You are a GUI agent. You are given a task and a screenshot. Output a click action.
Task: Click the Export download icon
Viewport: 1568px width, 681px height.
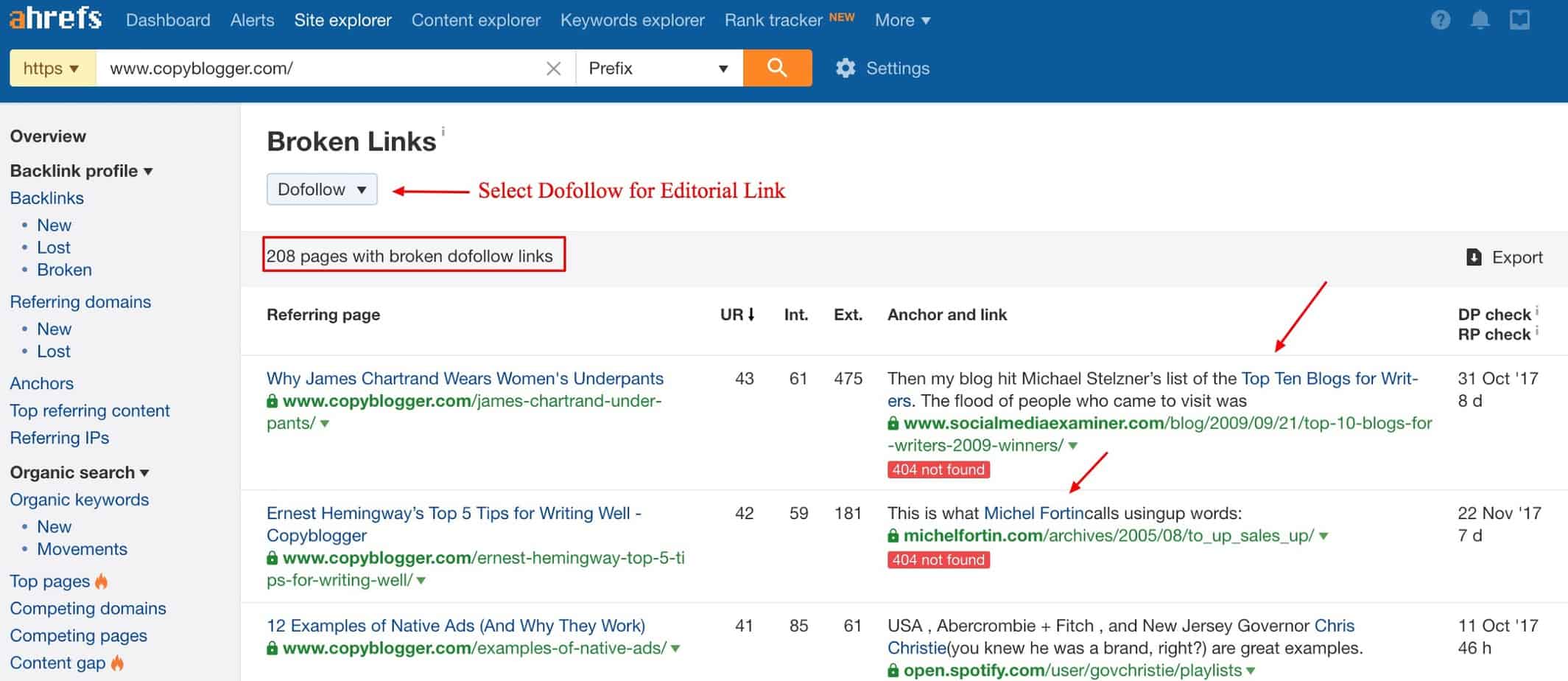(1474, 257)
